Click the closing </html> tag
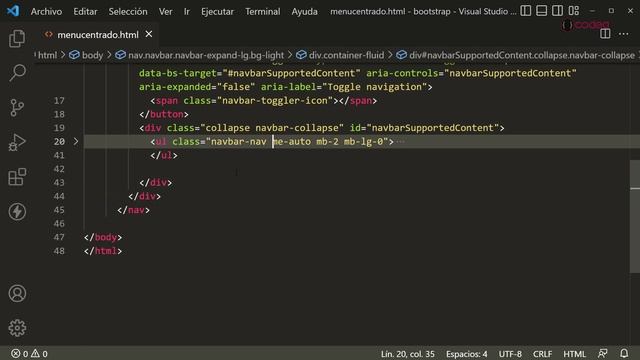Image resolution: width=640 pixels, height=360 pixels. (103, 251)
